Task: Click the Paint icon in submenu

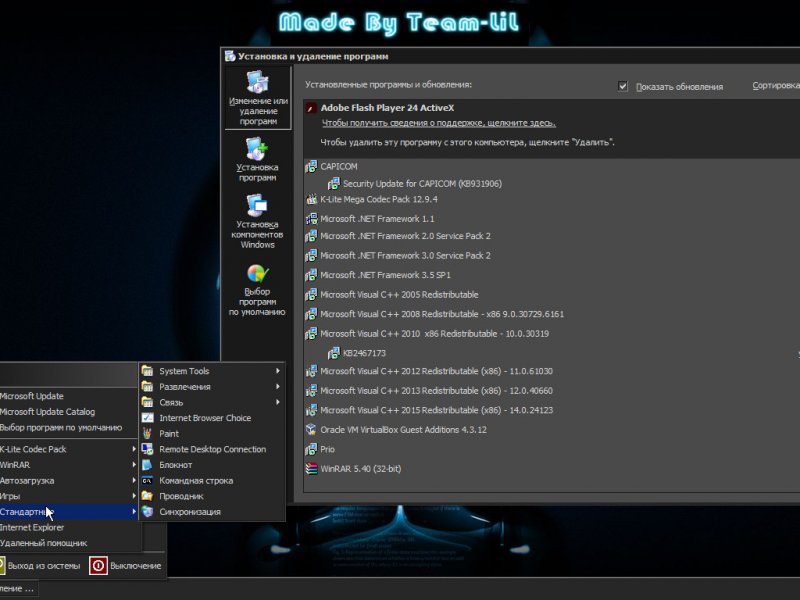Action: point(147,434)
